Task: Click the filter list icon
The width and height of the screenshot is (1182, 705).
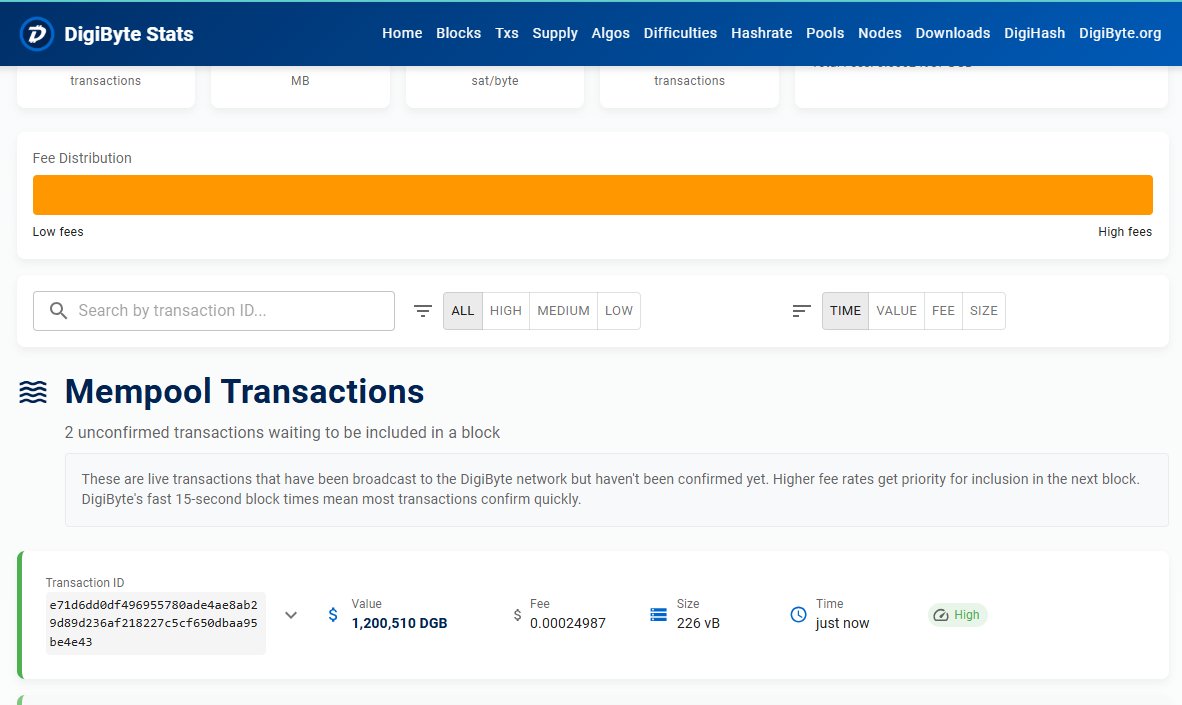Action: [x=423, y=311]
